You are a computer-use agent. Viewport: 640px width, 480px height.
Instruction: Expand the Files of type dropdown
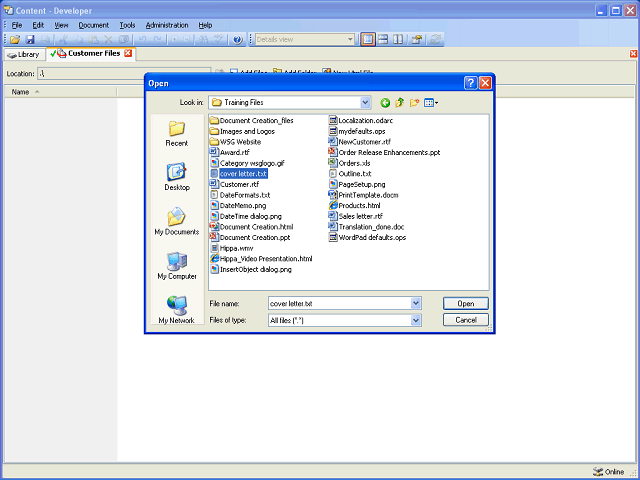coord(416,320)
